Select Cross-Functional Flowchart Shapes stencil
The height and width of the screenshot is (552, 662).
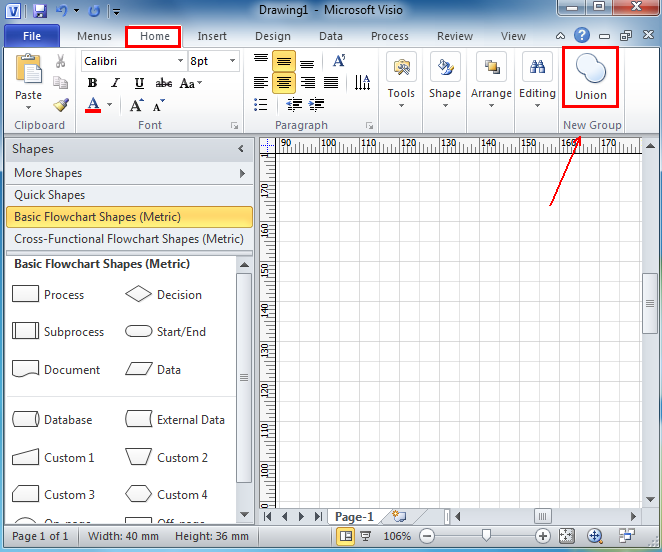(128, 239)
